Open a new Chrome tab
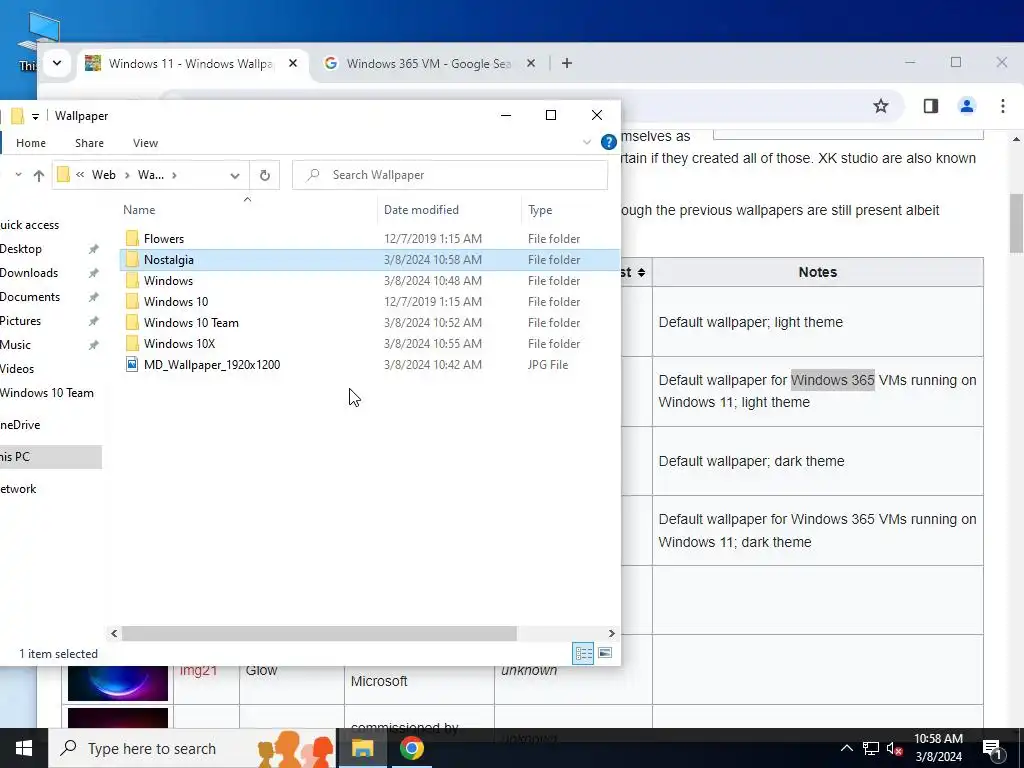The image size is (1024, 768). pos(567,63)
